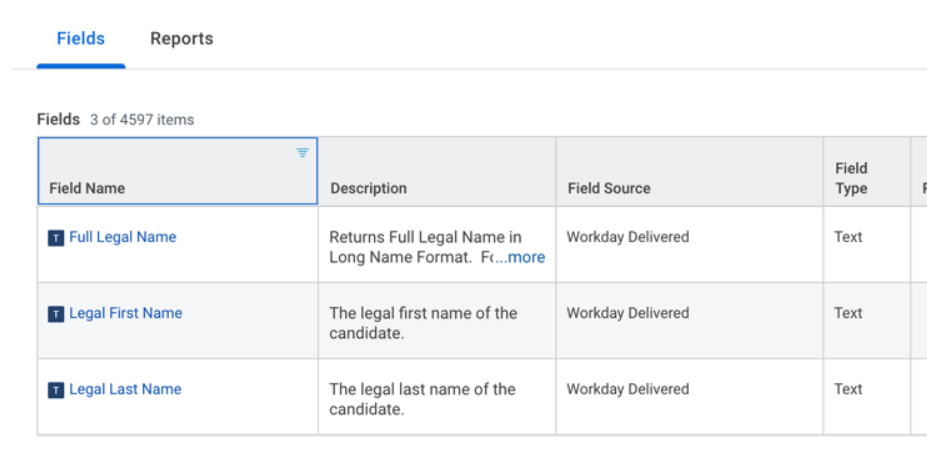This screenshot has height=449, width=927.
Task: Select the Legal Last Name description cell
Action: (422, 398)
